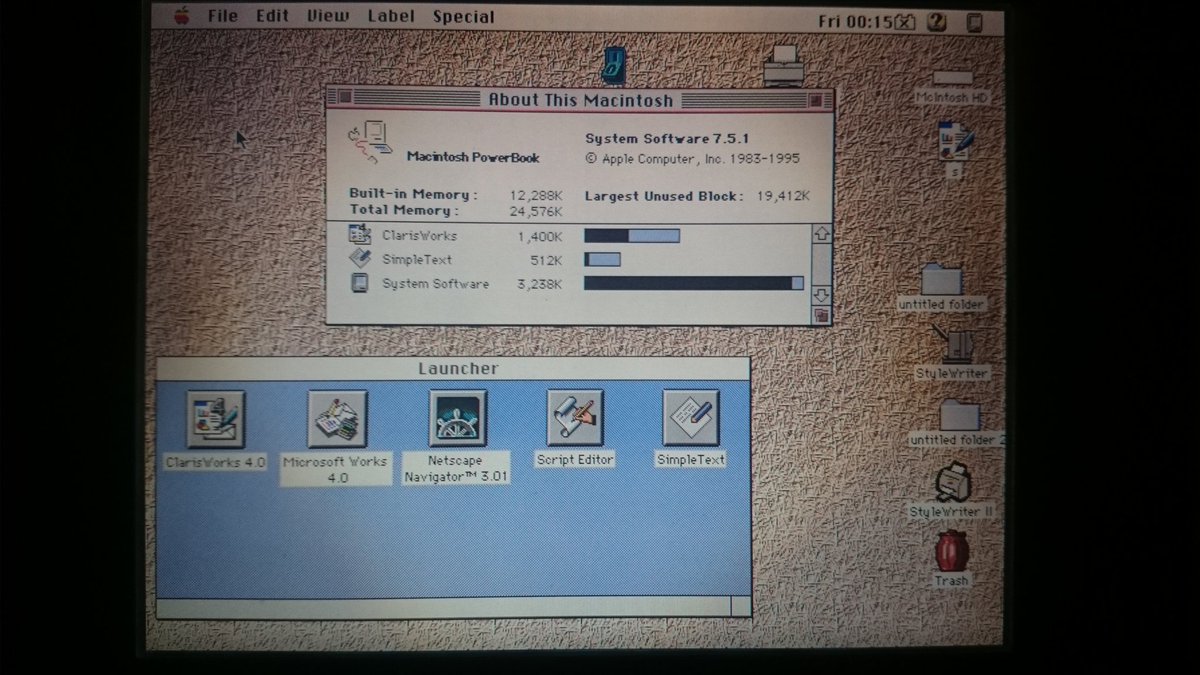The width and height of the screenshot is (1200, 675).
Task: Open the File menu
Action: tap(223, 16)
